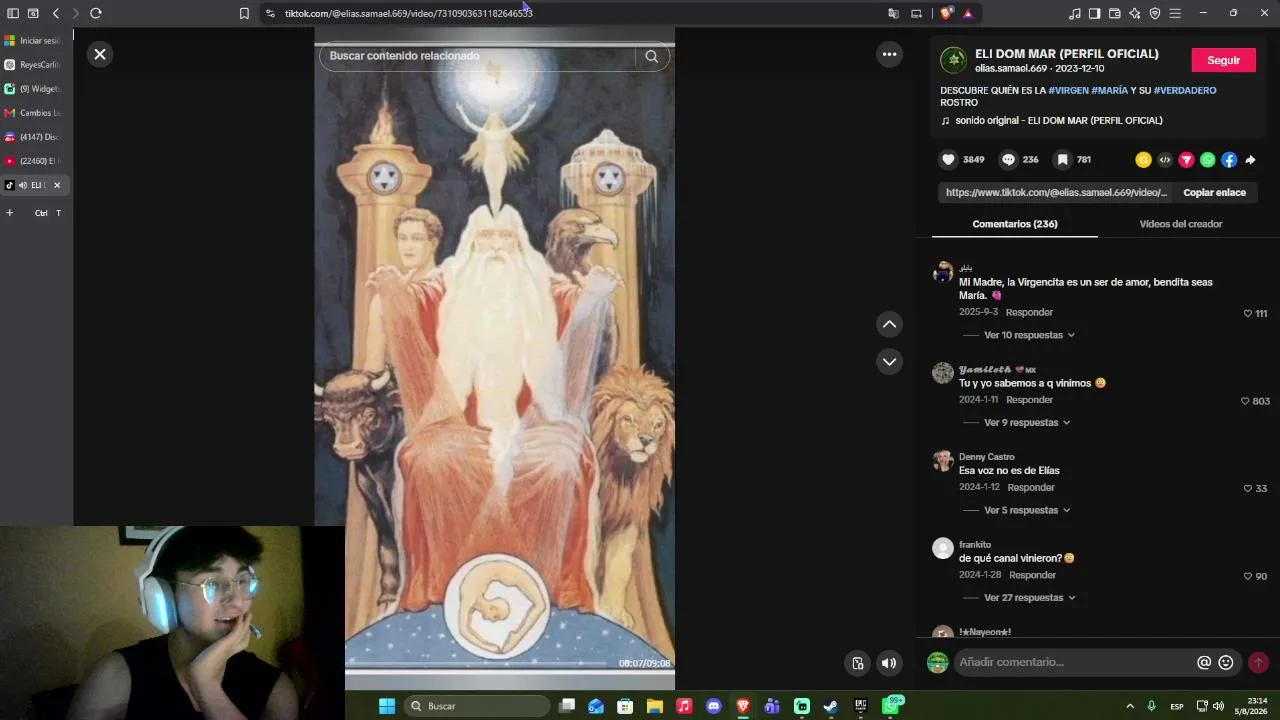Open the #VIRGEN hashtag link
Viewport: 1280px width, 720px height.
pyautogui.click(x=1068, y=90)
